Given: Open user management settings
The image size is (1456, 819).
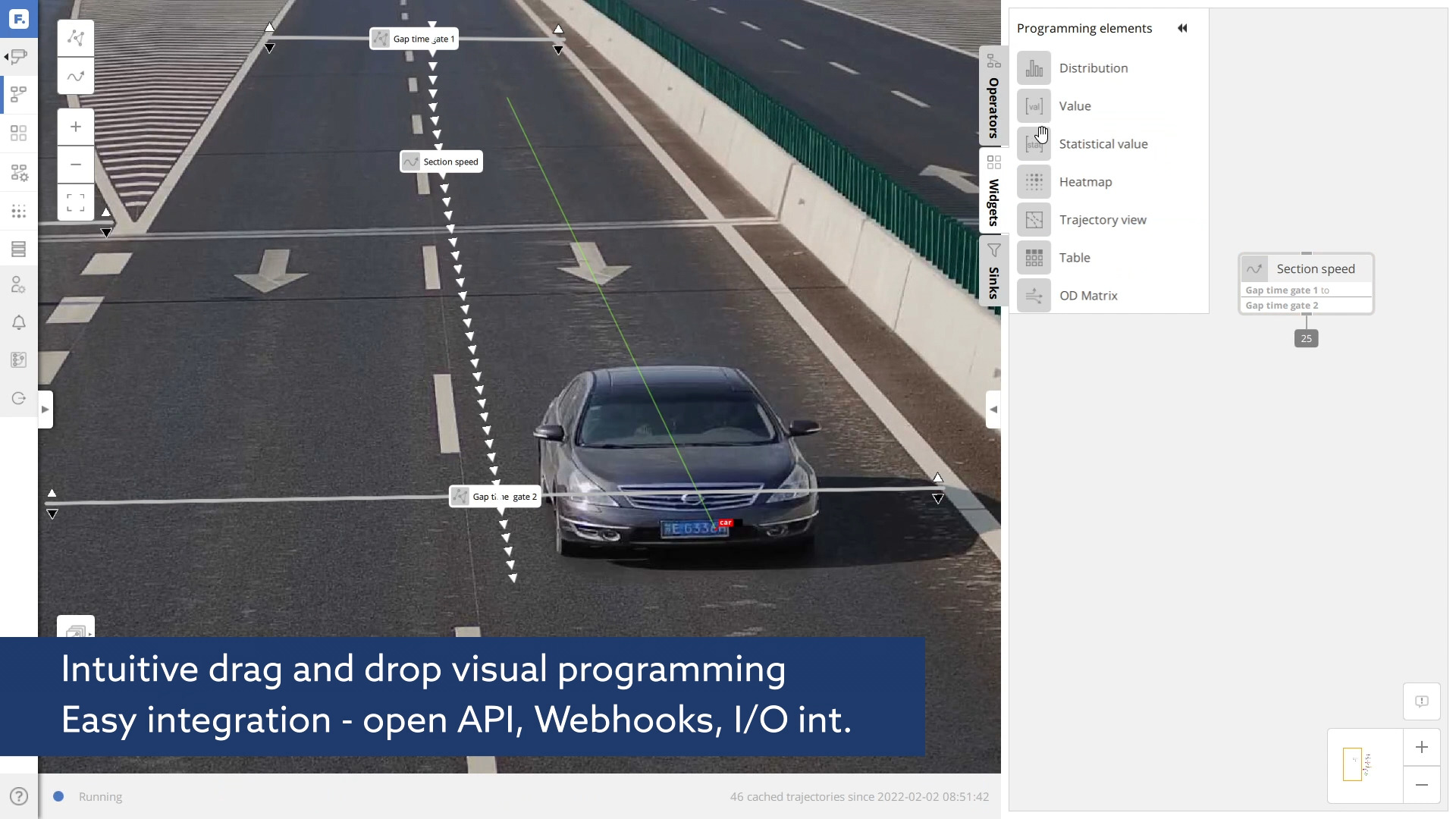Looking at the screenshot, I should tap(18, 285).
